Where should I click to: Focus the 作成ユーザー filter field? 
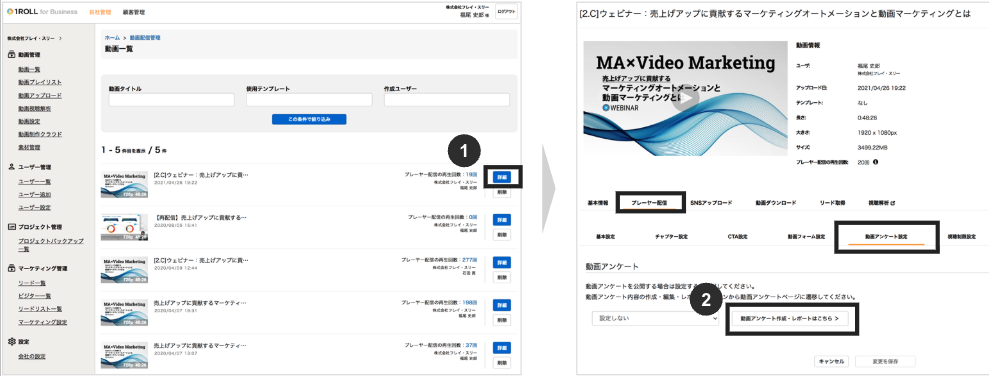tap(447, 100)
